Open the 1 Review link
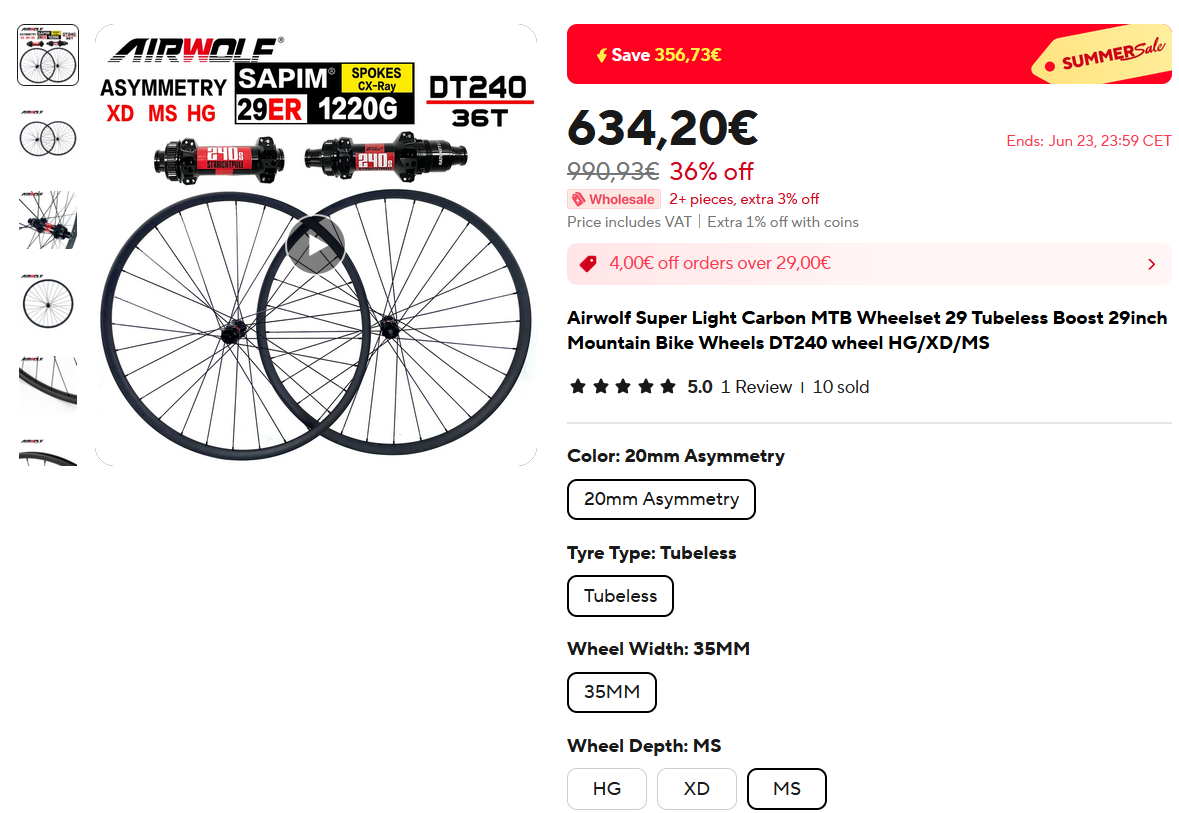Screen dimensions: 1179x813 [x=756, y=387]
